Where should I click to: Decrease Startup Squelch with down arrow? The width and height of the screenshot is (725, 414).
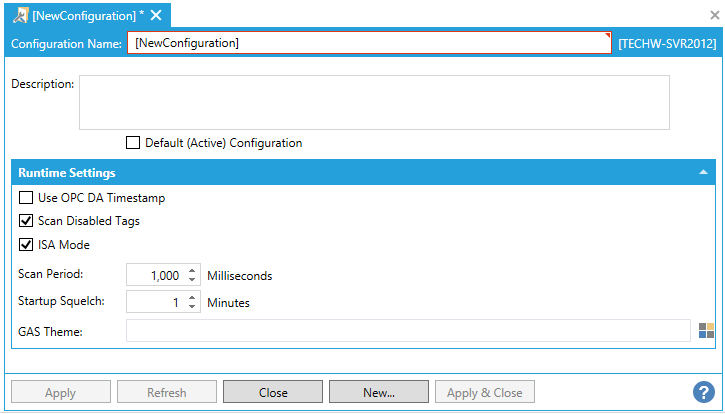[x=193, y=307]
